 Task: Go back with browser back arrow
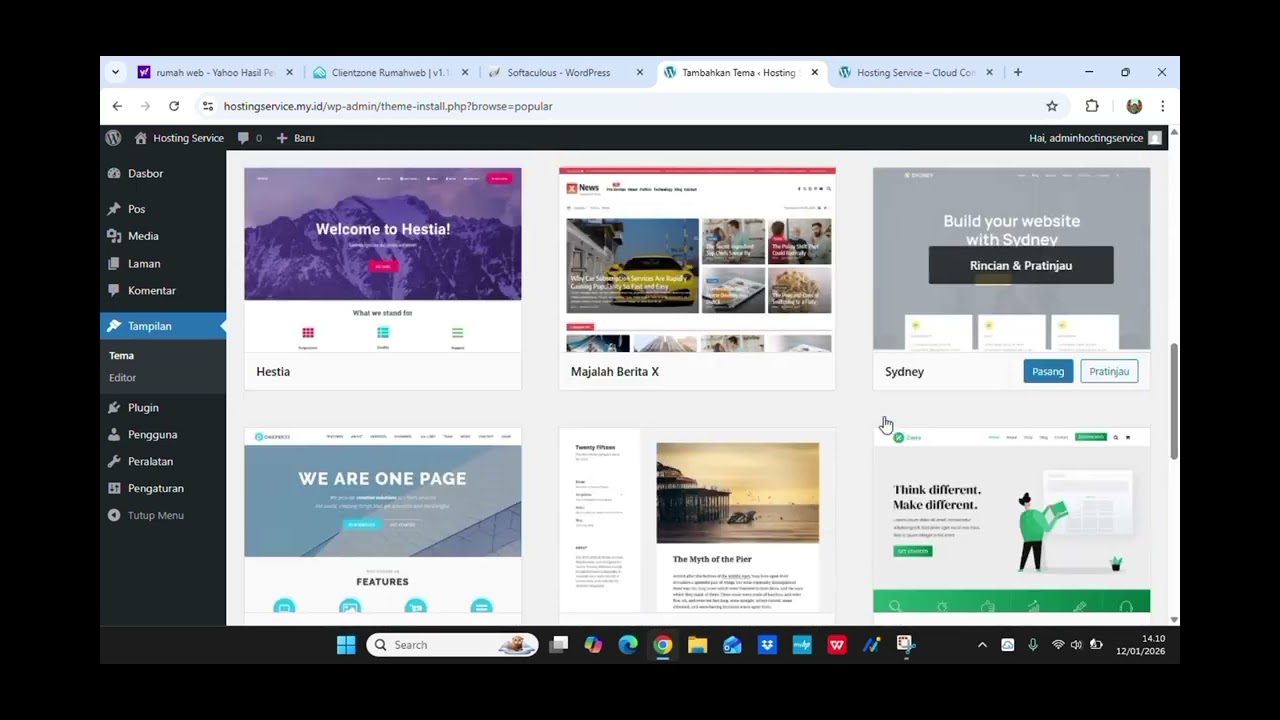(x=117, y=106)
